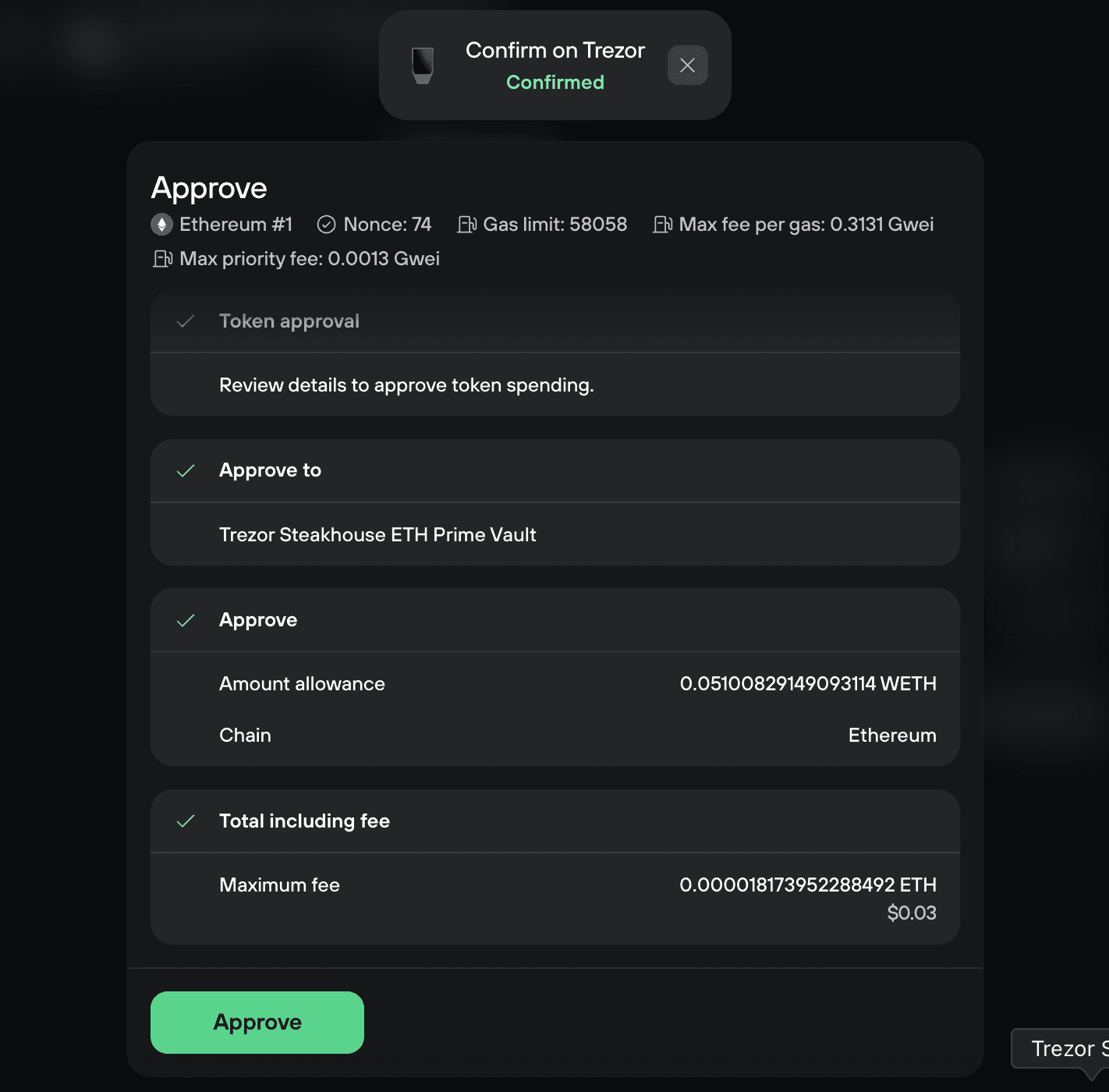Click the nonce checkmark circle icon

(x=326, y=225)
